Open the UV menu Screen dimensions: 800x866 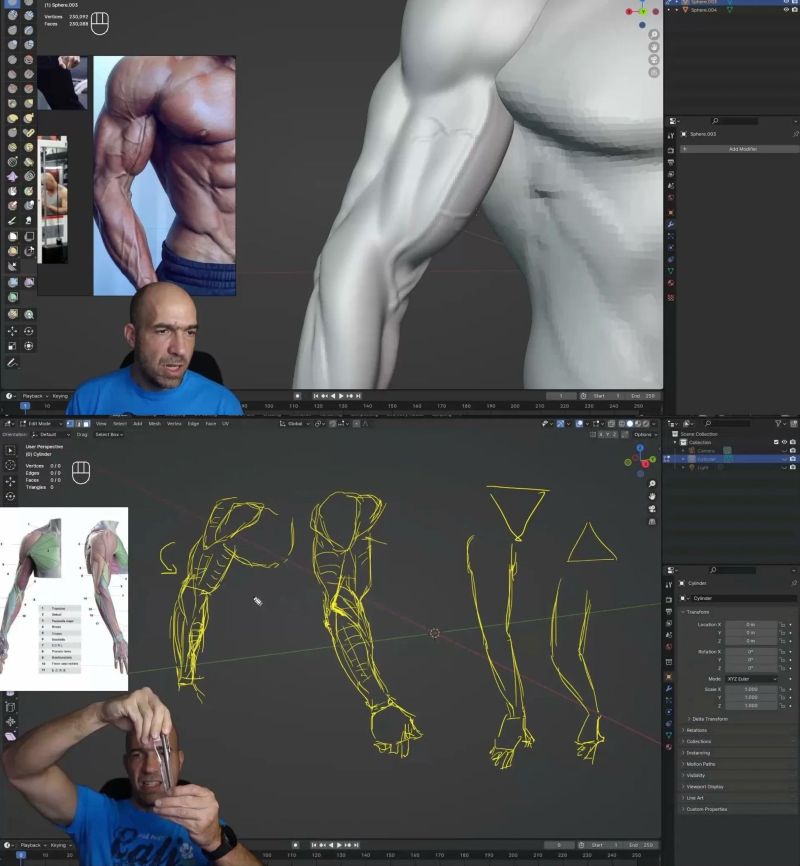[x=225, y=424]
